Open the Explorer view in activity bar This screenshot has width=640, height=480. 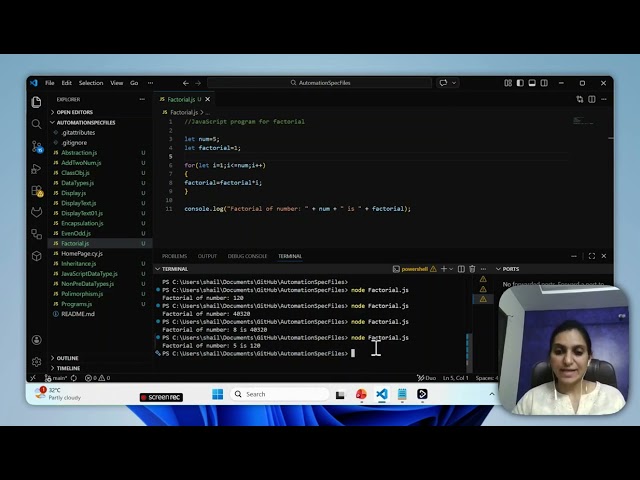[36, 102]
